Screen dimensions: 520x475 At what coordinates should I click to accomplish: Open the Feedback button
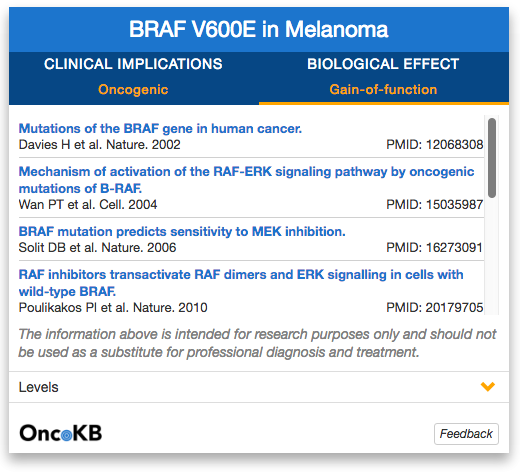(x=466, y=434)
